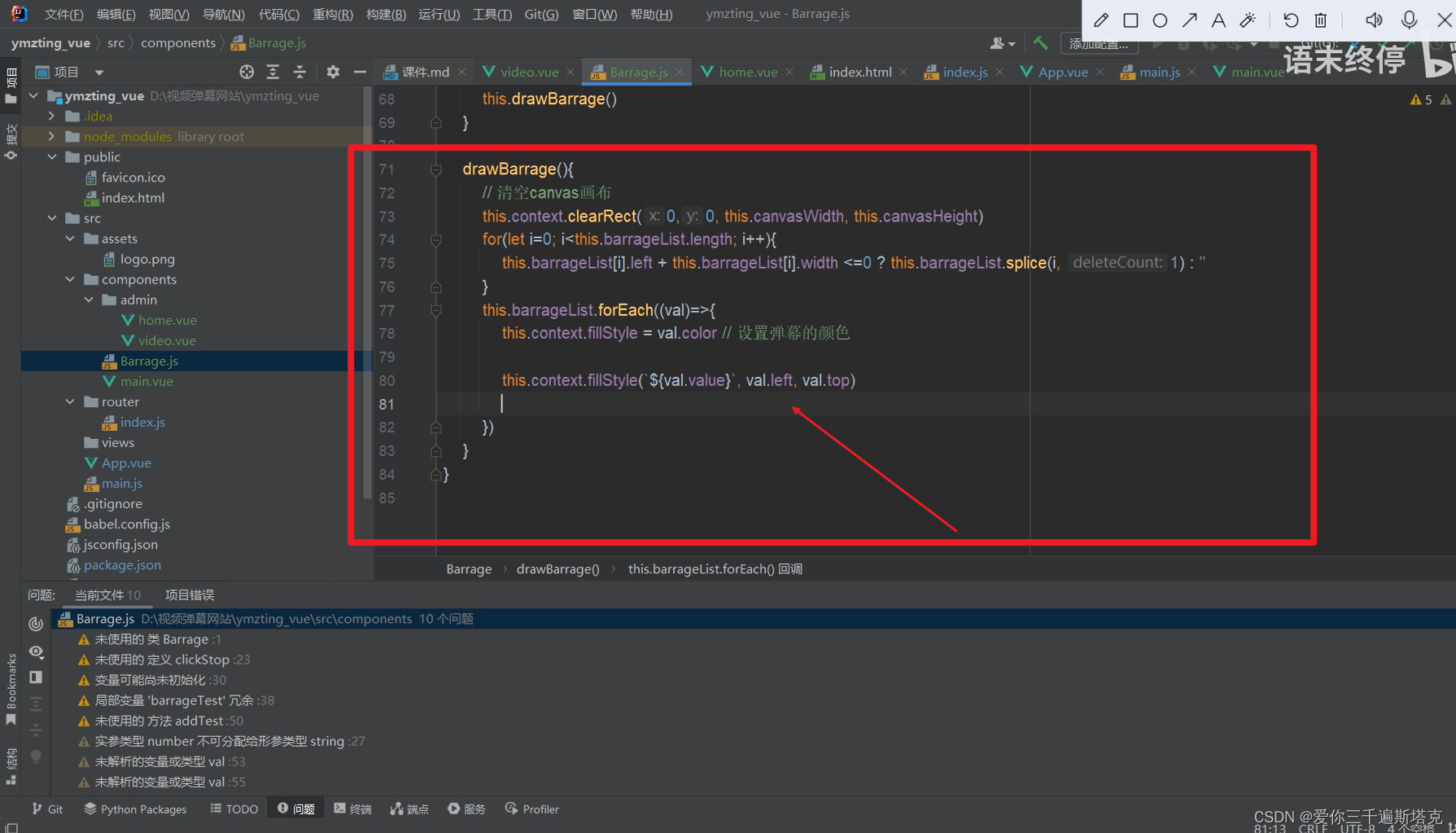Image resolution: width=1456 pixels, height=833 pixels.
Task: Click the components breadcrumb in navigation bar
Action: pos(178,43)
